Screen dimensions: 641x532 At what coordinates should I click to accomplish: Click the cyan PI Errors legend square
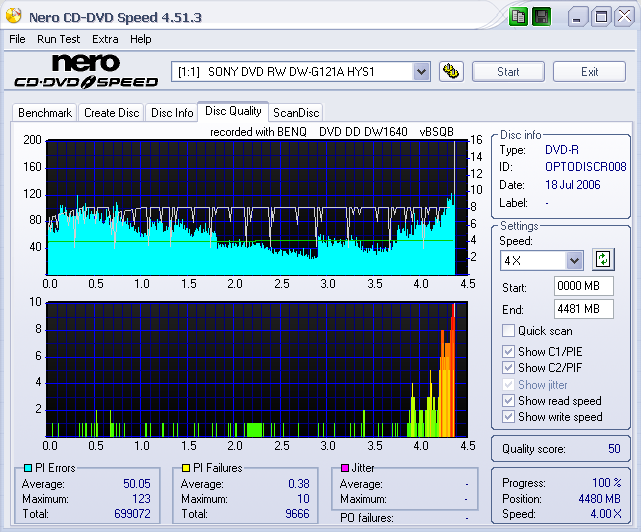pos(28,468)
